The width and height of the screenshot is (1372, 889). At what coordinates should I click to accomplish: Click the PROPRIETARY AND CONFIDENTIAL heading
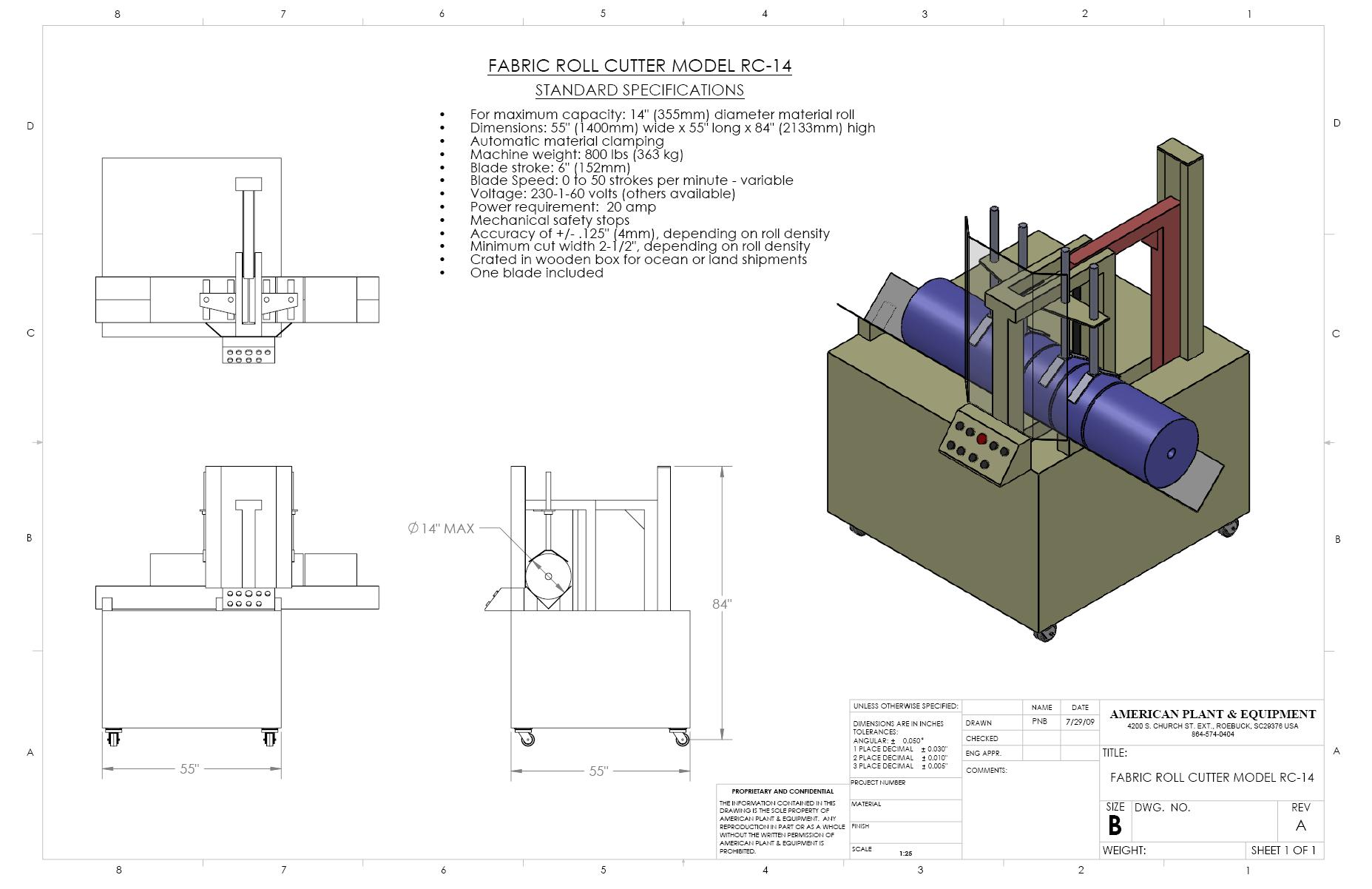782,791
